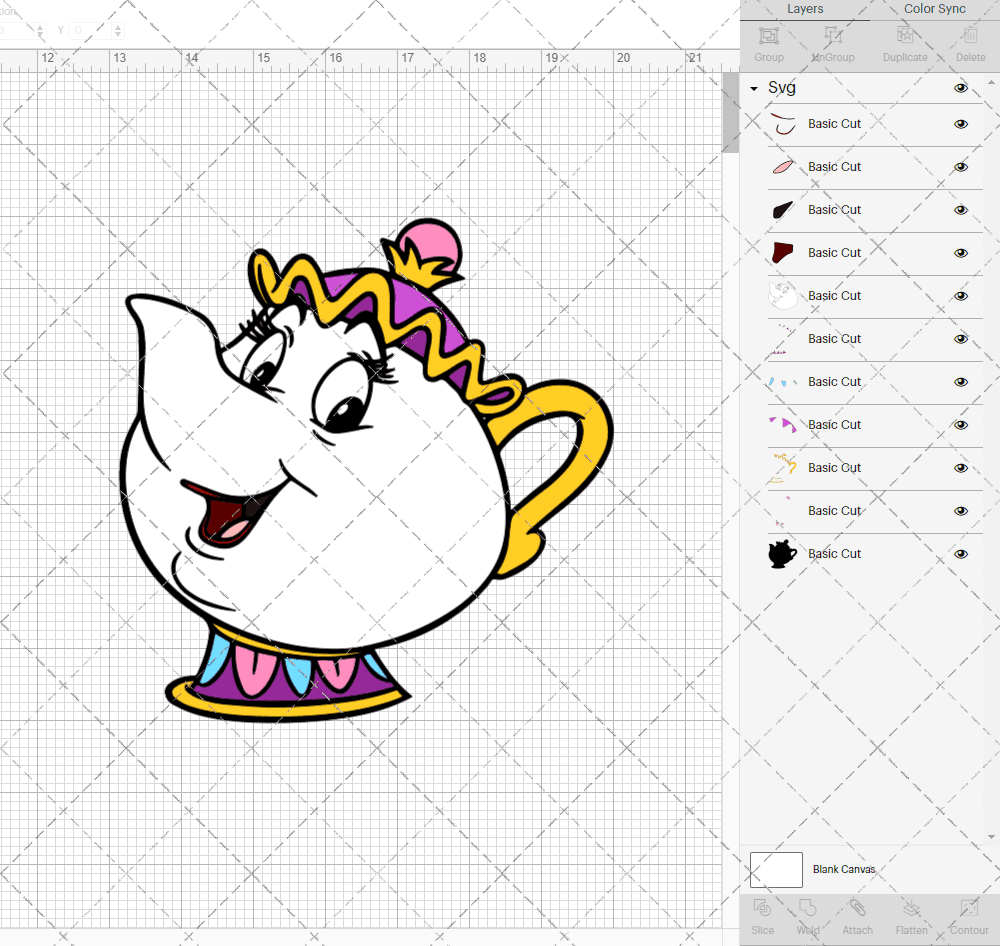Click the UnGroup icon
1000x946 pixels.
coord(832,35)
